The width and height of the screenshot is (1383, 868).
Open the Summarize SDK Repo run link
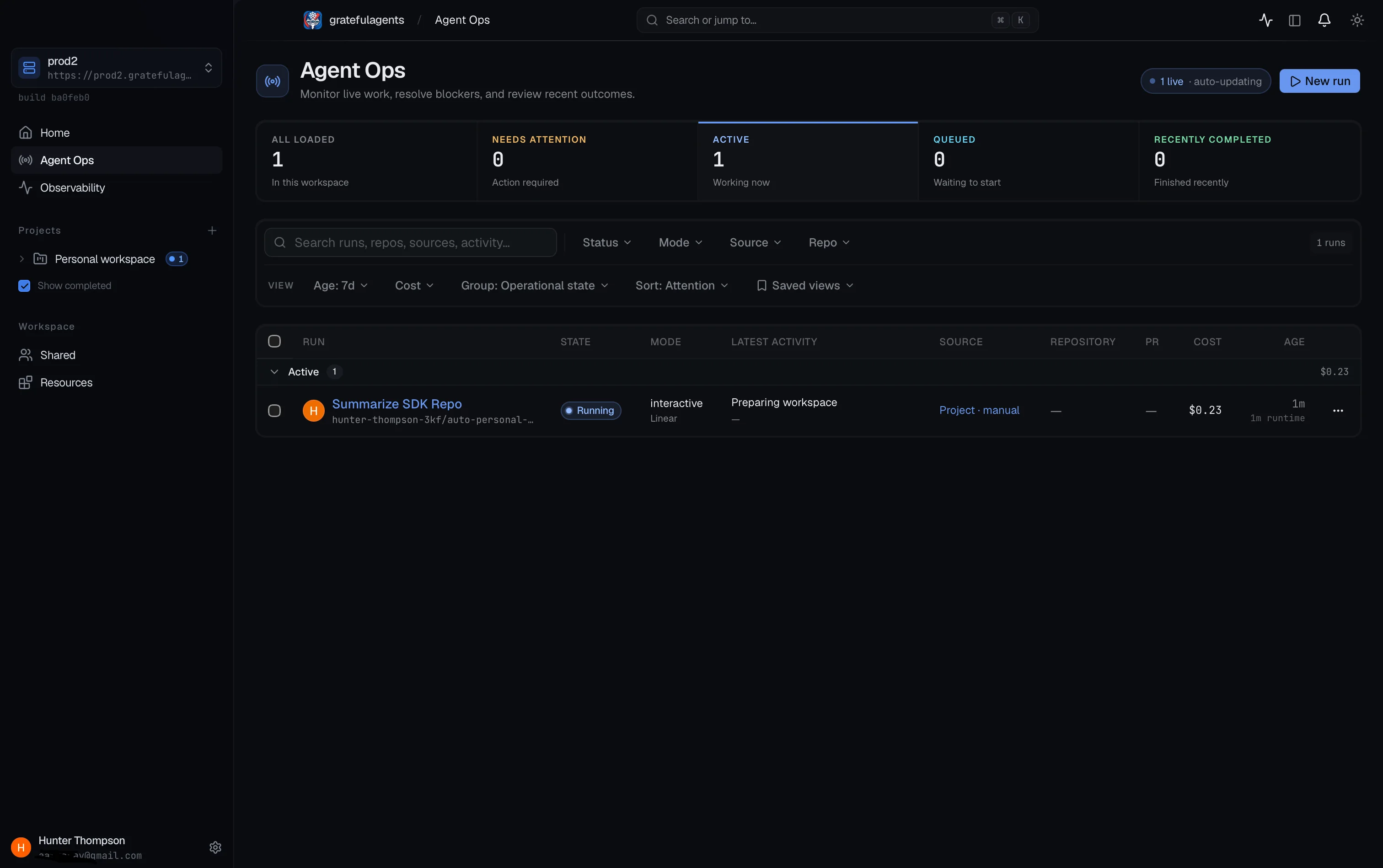pyautogui.click(x=397, y=403)
